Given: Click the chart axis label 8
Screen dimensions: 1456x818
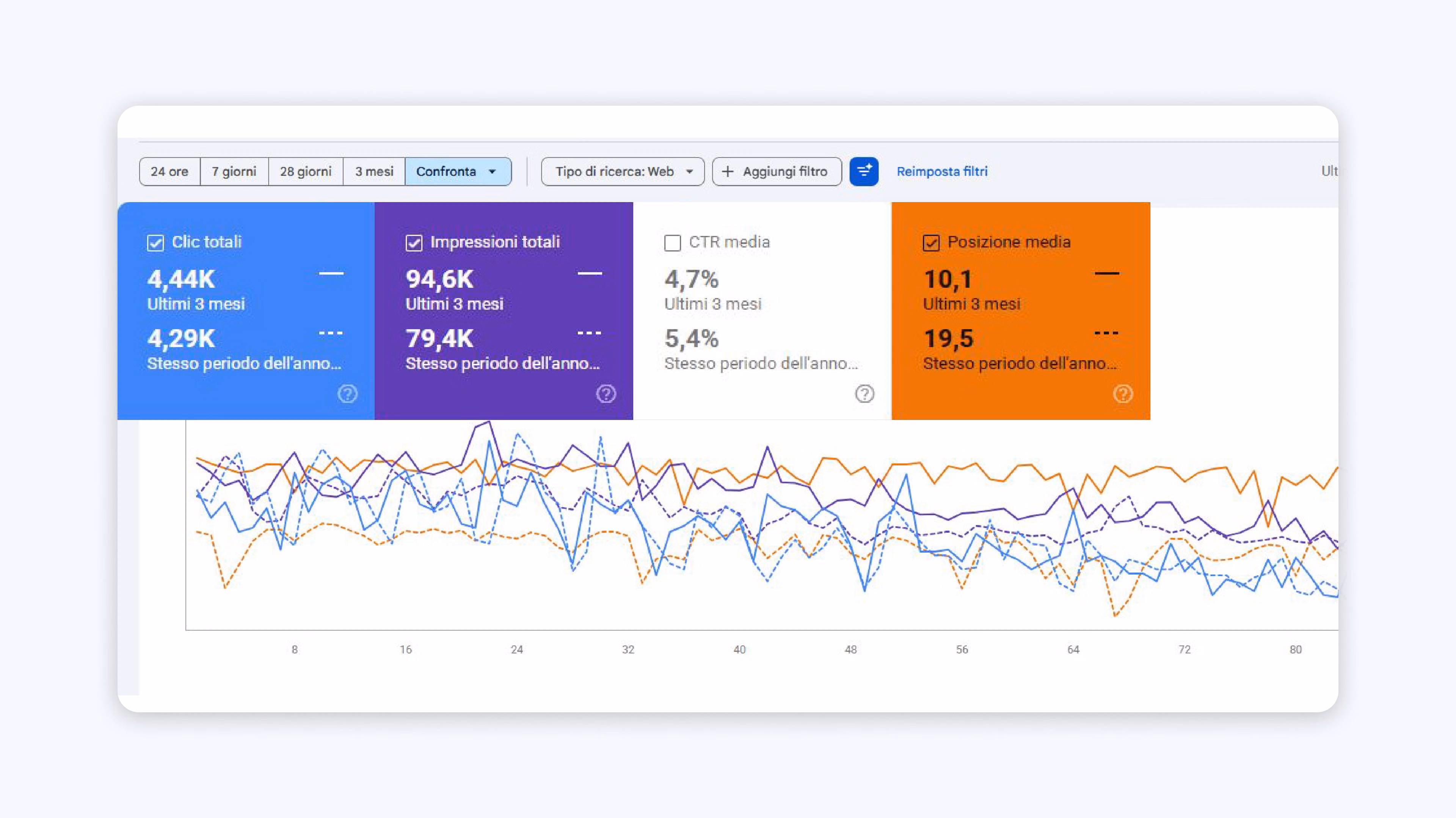Looking at the screenshot, I should tap(295, 650).
